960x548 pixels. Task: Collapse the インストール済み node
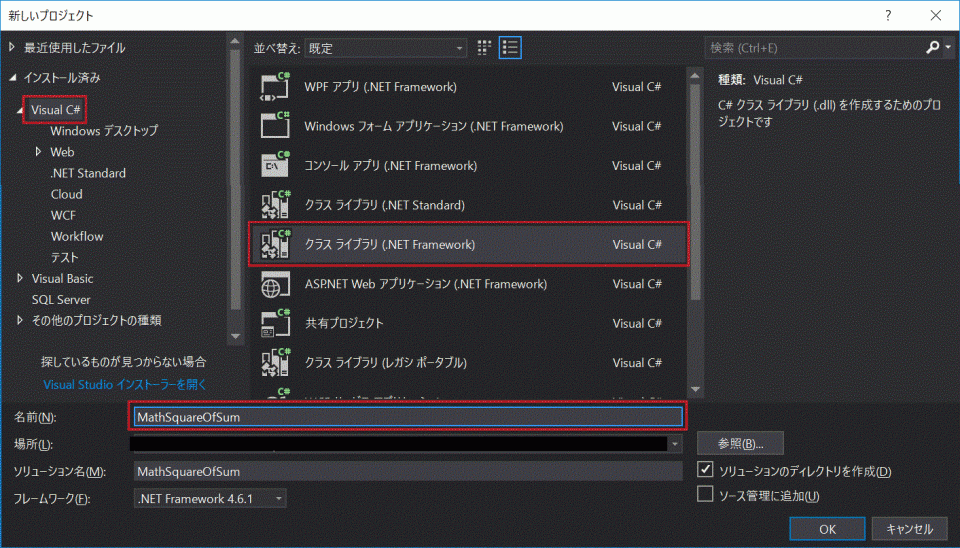12,78
